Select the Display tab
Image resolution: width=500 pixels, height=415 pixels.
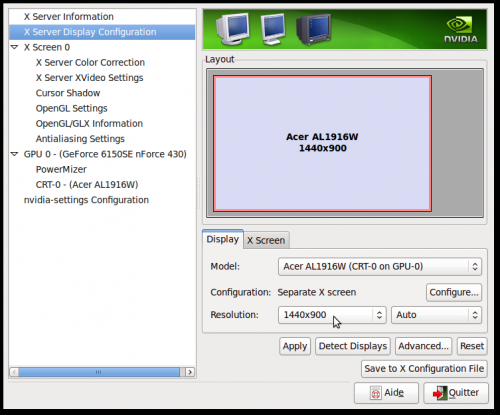tap(223, 239)
